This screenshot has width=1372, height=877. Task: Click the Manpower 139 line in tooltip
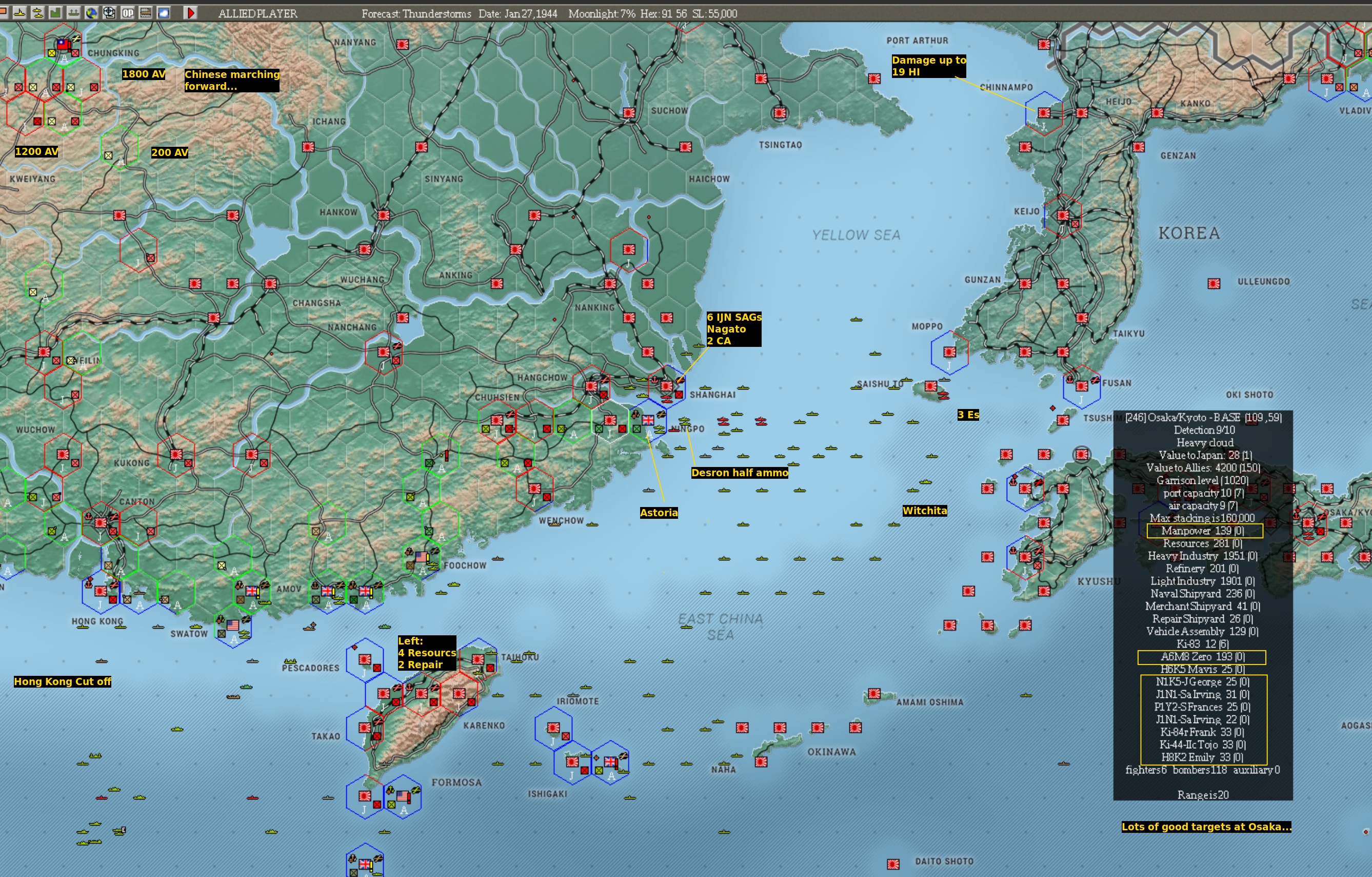tap(1204, 531)
